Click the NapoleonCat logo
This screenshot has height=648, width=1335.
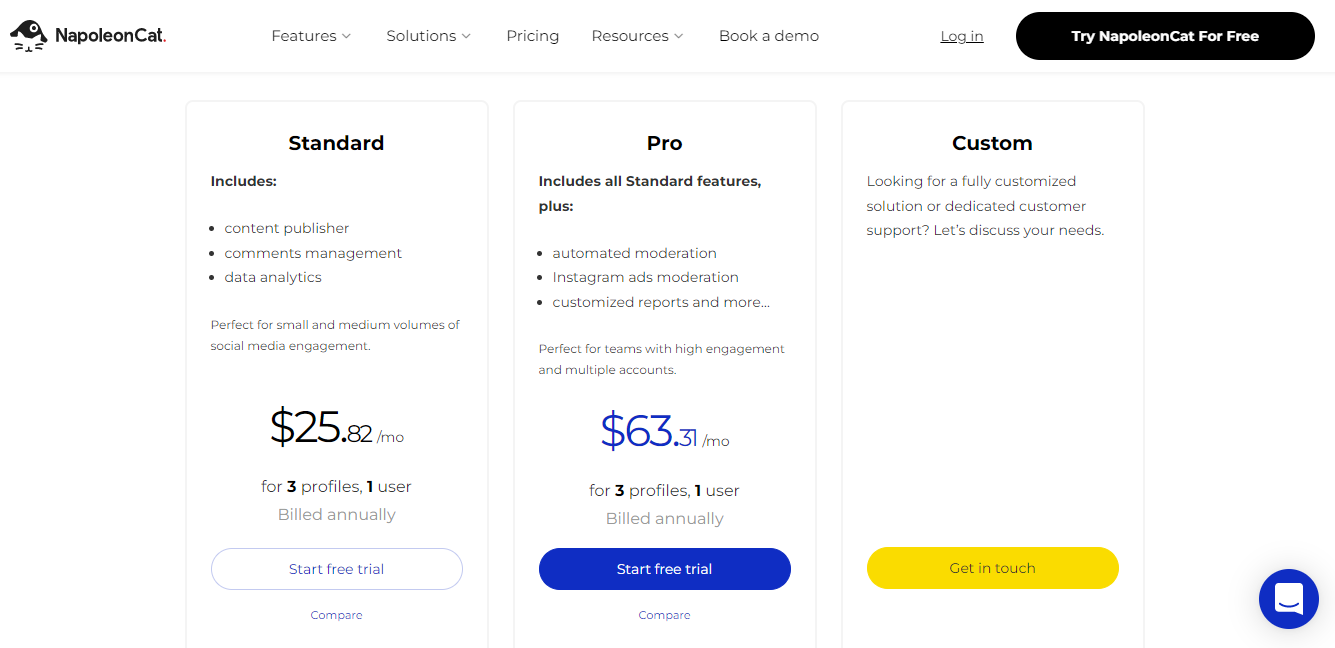(88, 36)
